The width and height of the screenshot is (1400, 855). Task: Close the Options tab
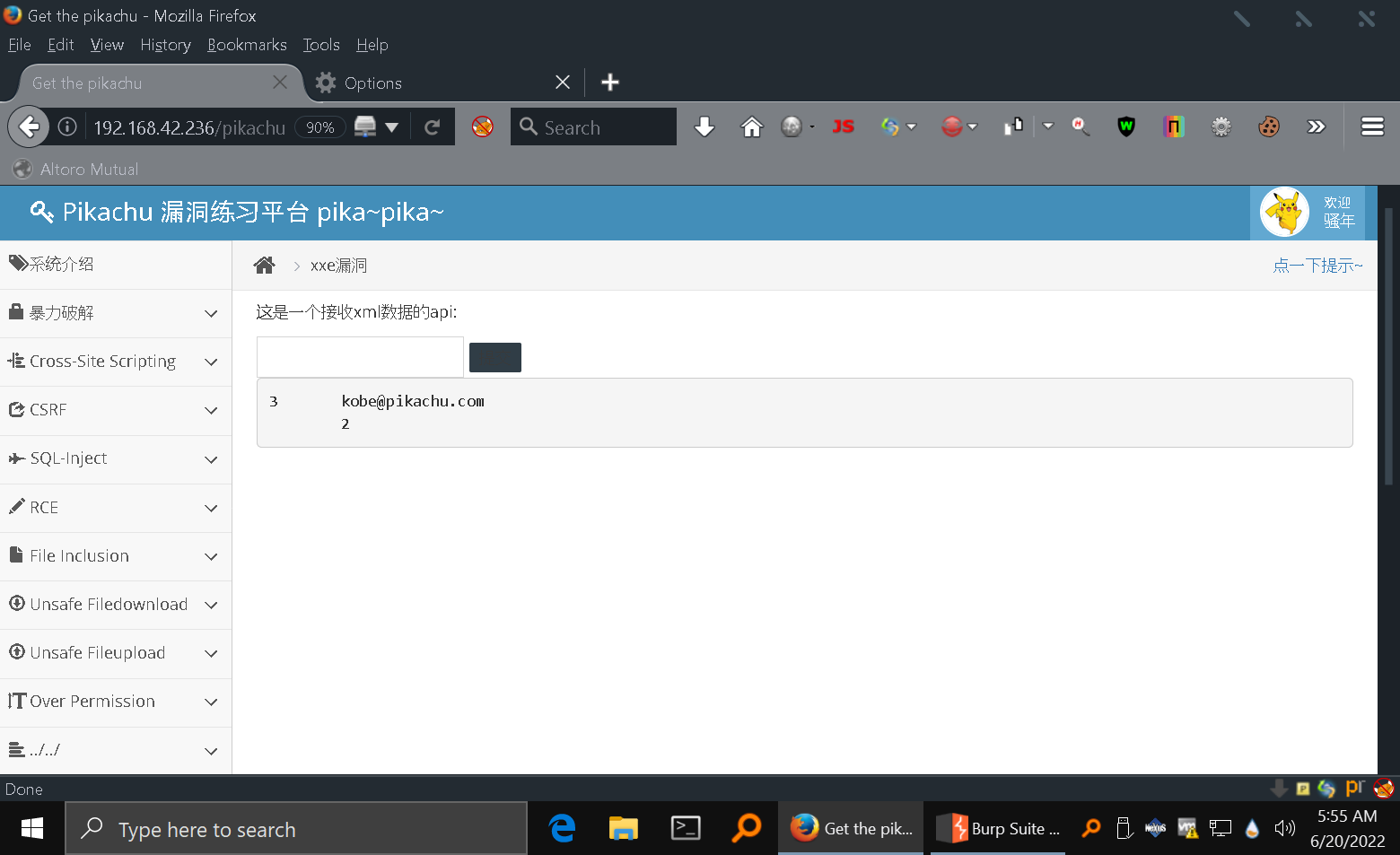[x=563, y=83]
